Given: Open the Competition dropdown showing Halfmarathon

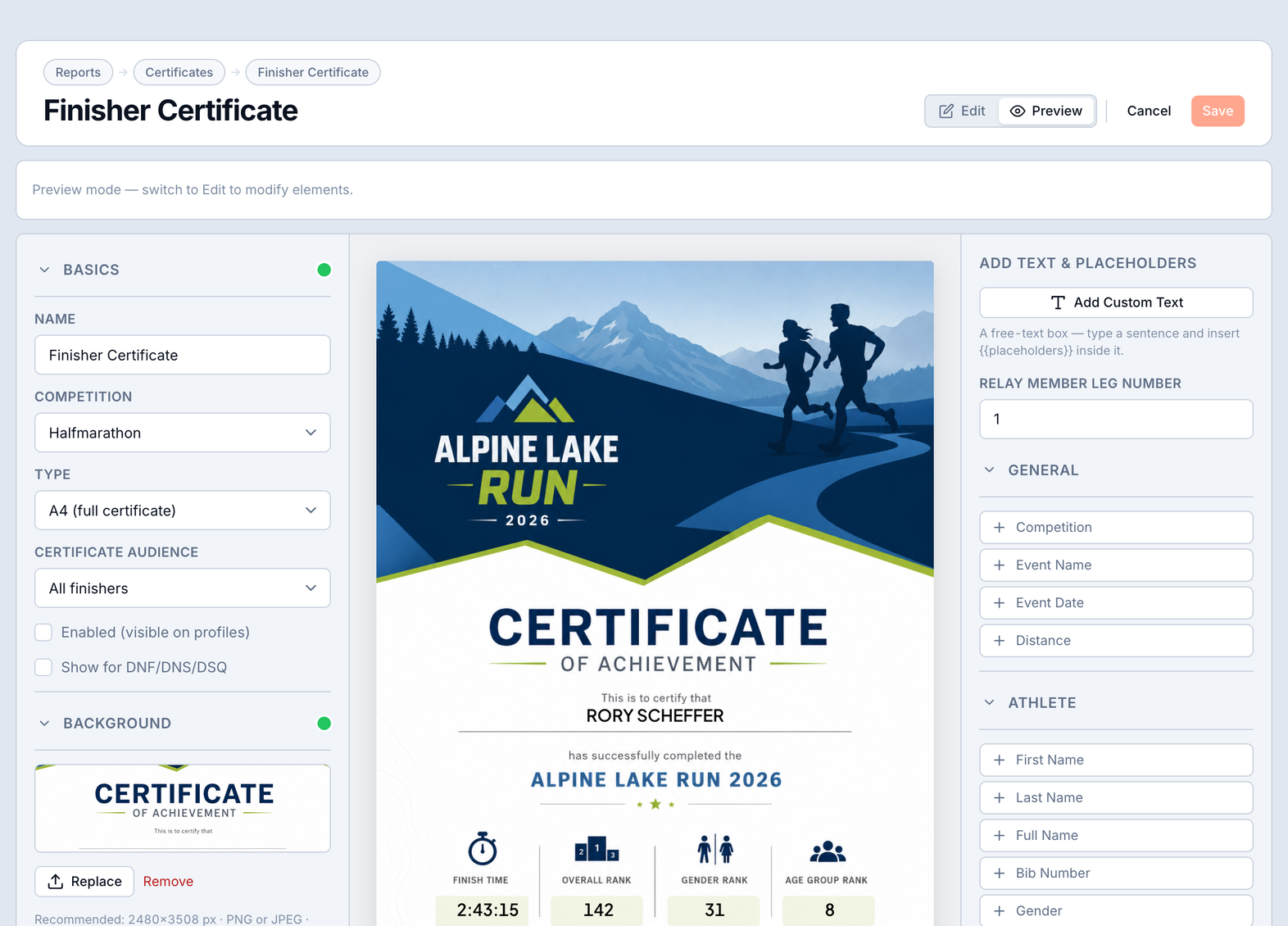Looking at the screenshot, I should 183,433.
